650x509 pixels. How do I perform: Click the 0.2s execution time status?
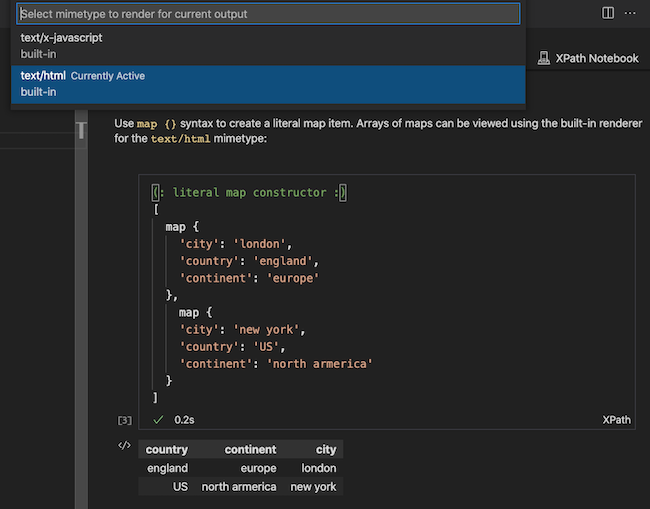click(184, 420)
